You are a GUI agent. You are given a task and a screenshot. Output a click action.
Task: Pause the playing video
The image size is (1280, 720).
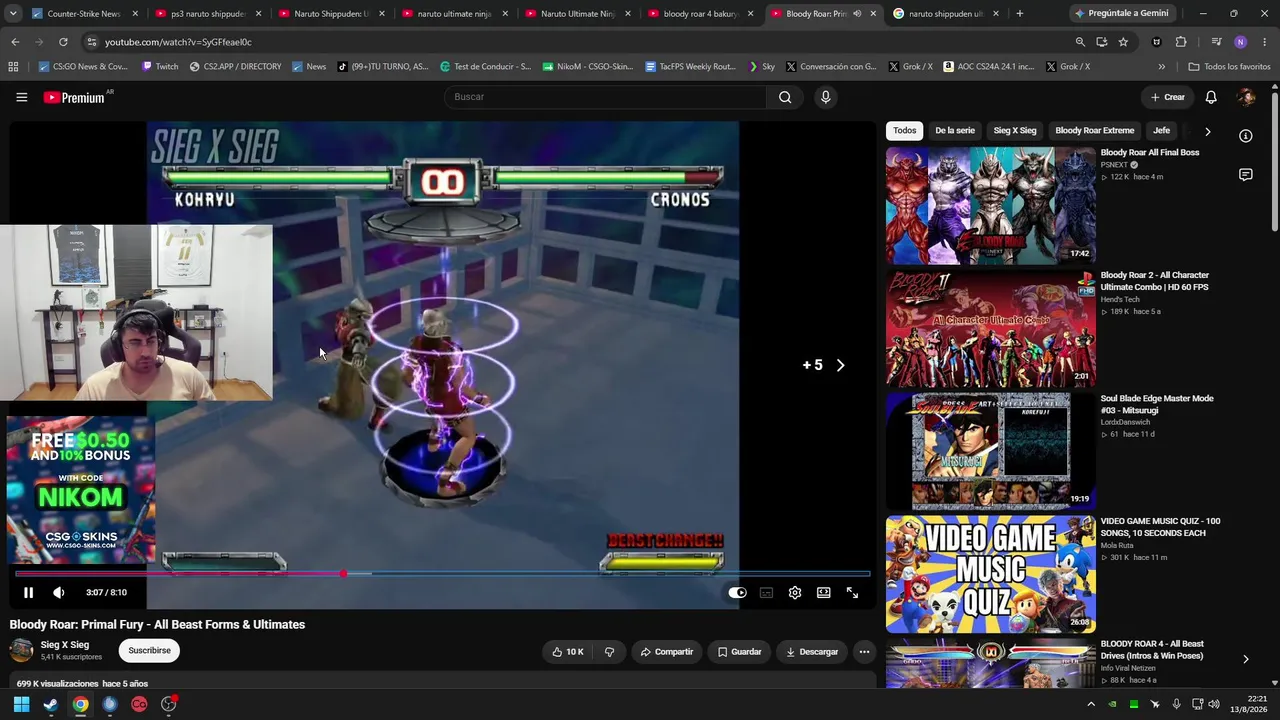(28, 593)
